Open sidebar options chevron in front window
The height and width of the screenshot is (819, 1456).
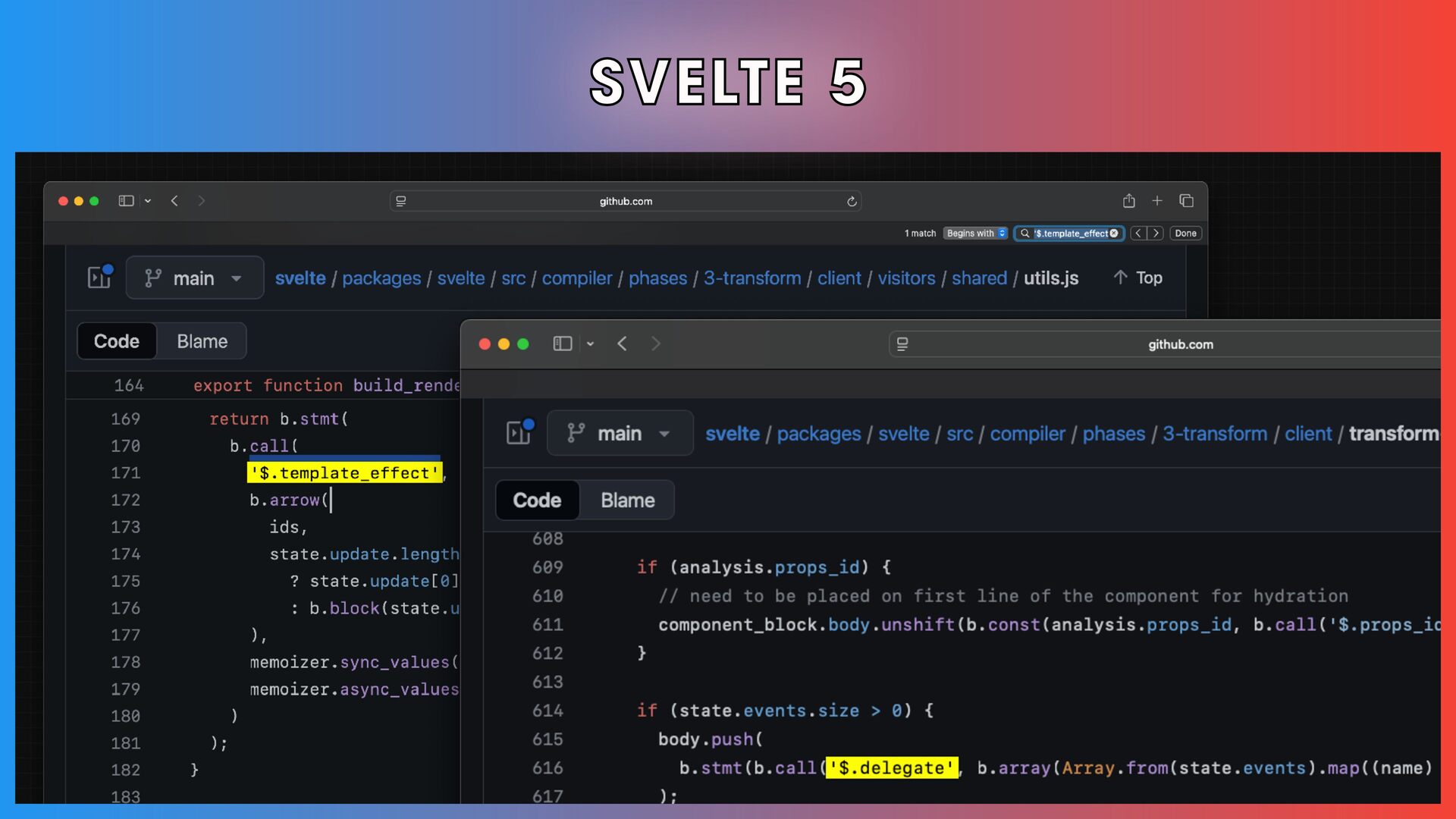[590, 344]
